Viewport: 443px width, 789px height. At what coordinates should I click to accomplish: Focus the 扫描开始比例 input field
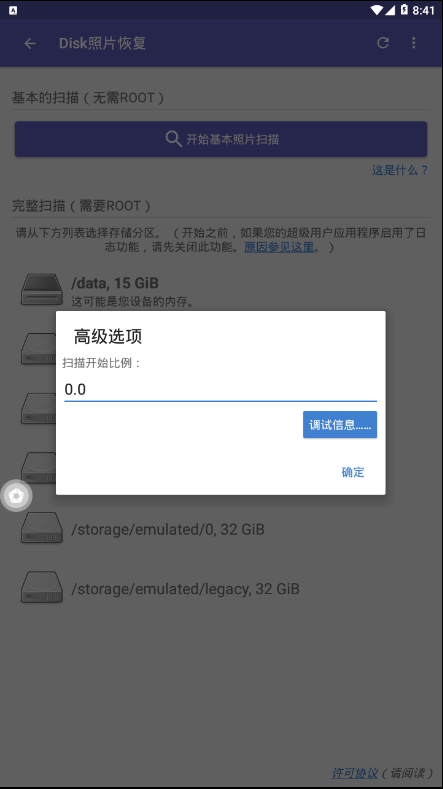tap(220, 389)
